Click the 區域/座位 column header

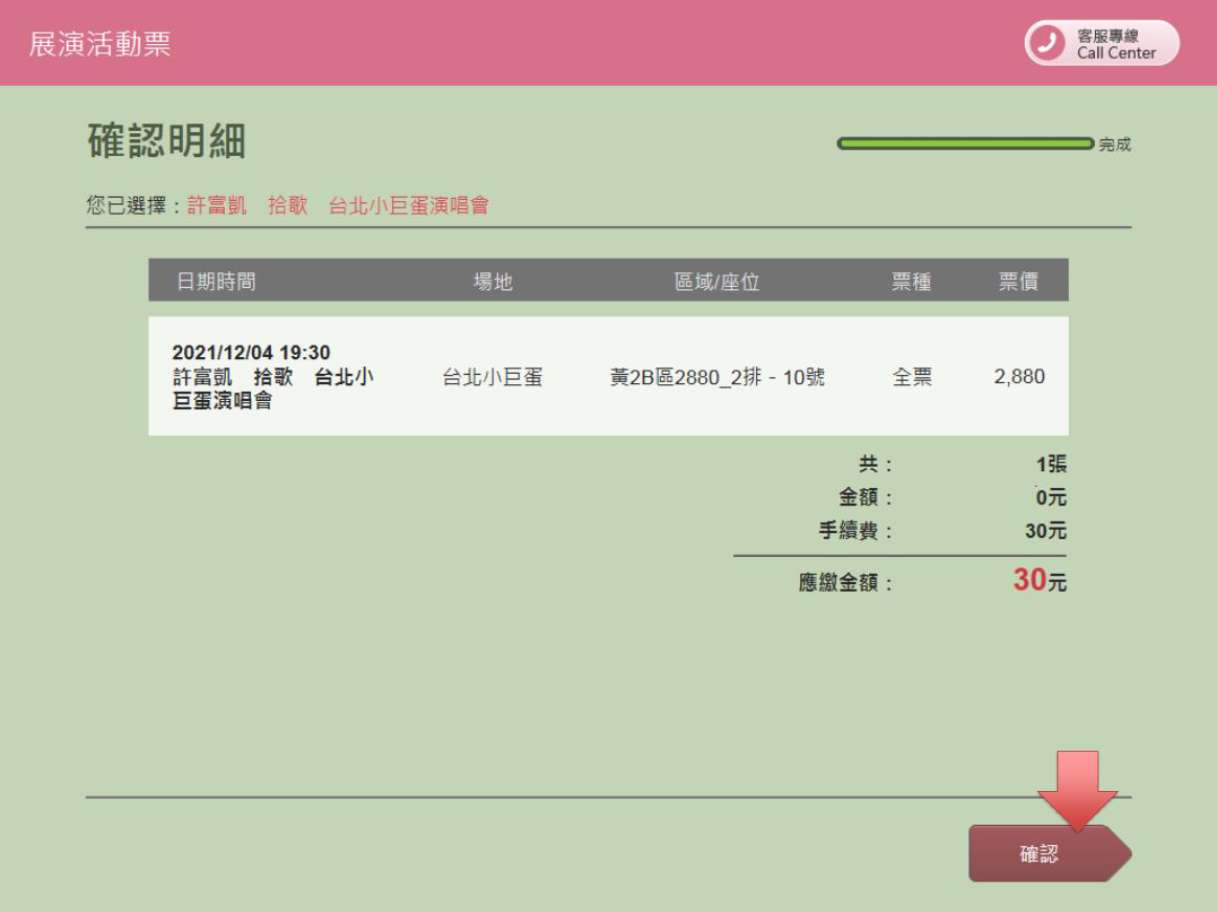(x=717, y=282)
